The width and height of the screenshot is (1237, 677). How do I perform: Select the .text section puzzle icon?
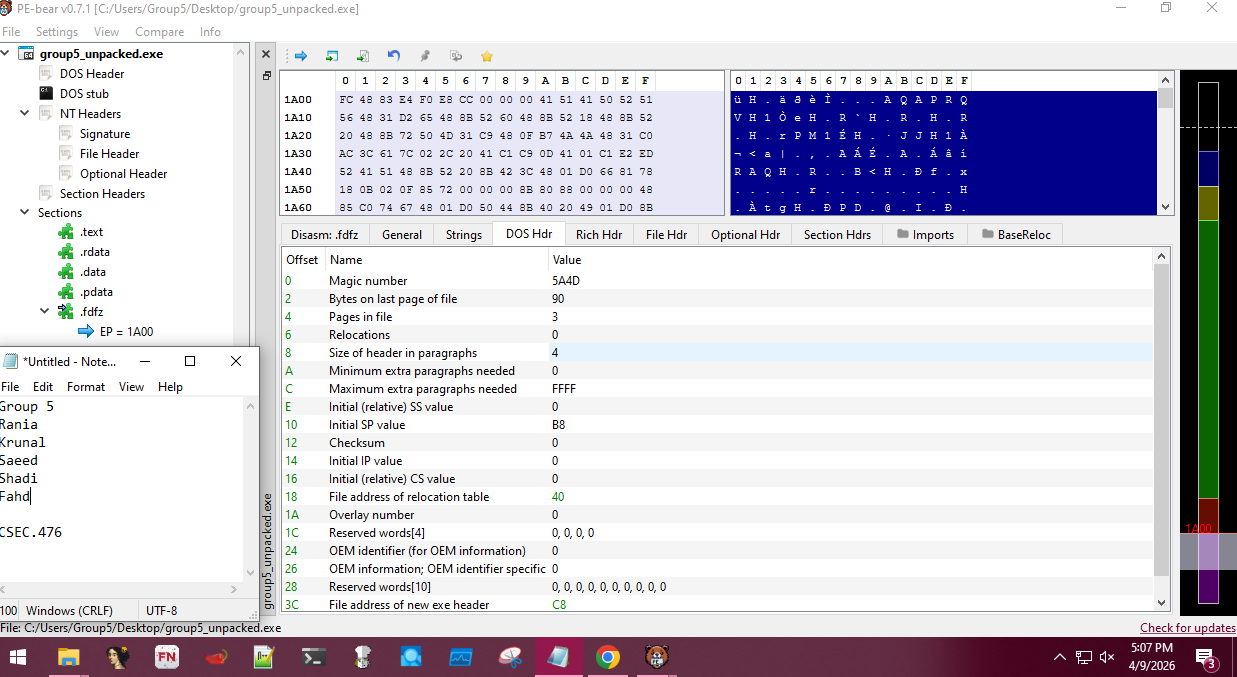click(x=66, y=232)
